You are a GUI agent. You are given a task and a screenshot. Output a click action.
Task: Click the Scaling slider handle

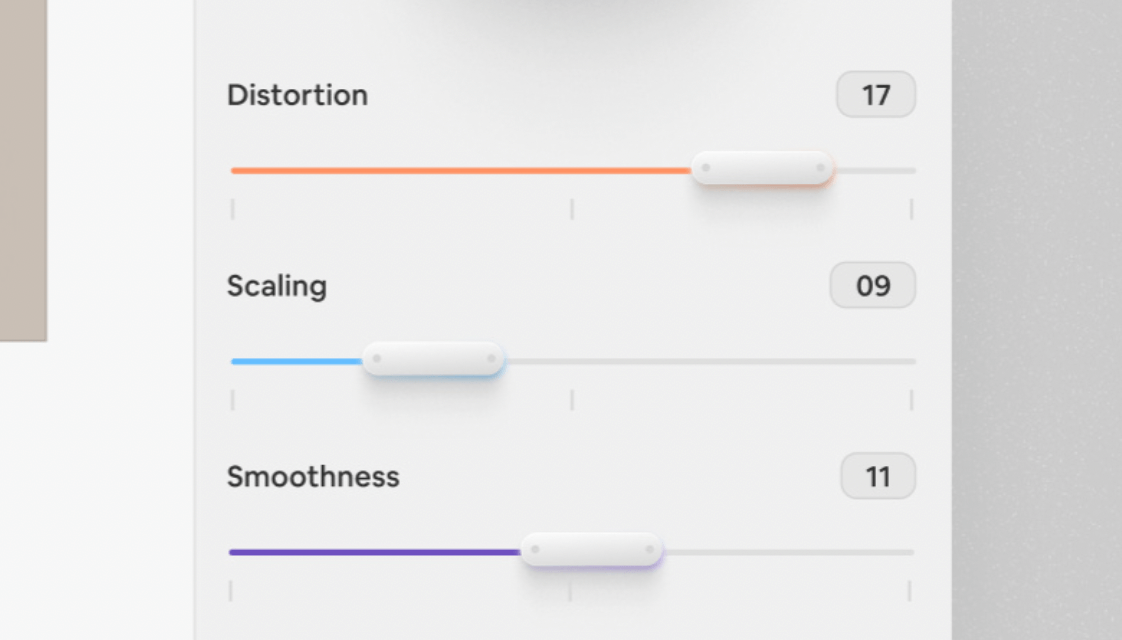pyautogui.click(x=433, y=359)
